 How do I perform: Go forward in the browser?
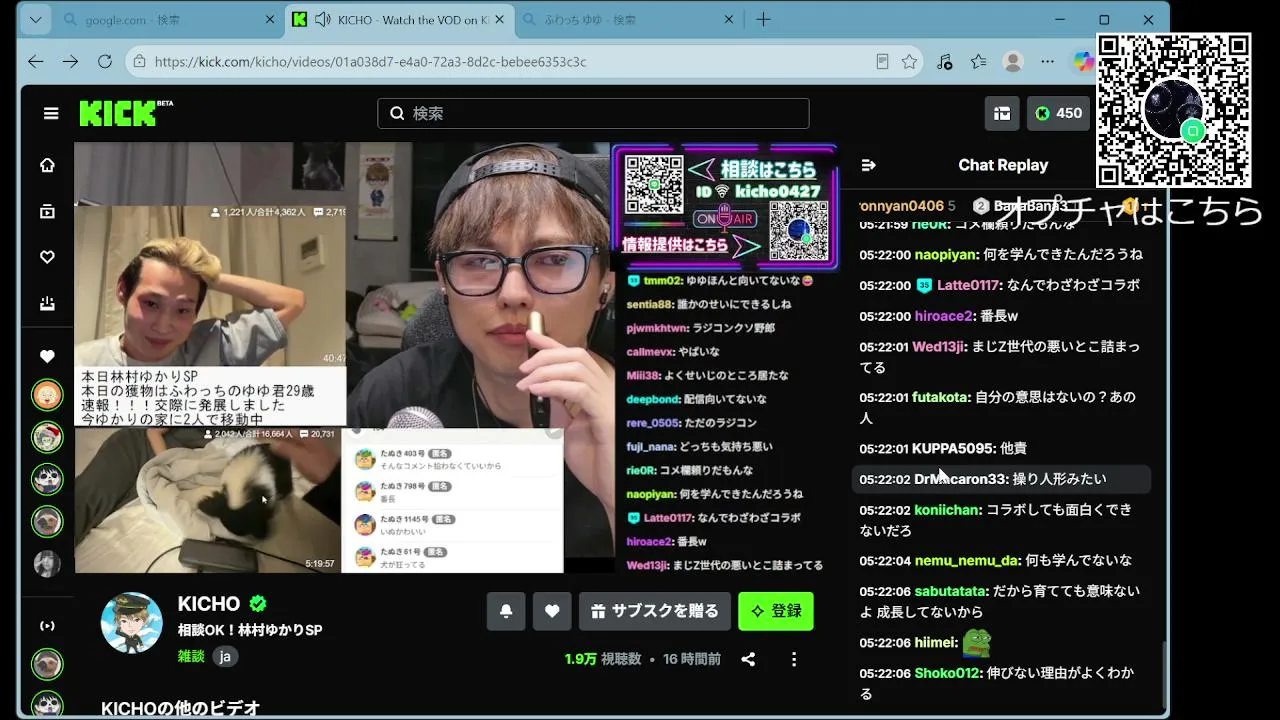(70, 61)
